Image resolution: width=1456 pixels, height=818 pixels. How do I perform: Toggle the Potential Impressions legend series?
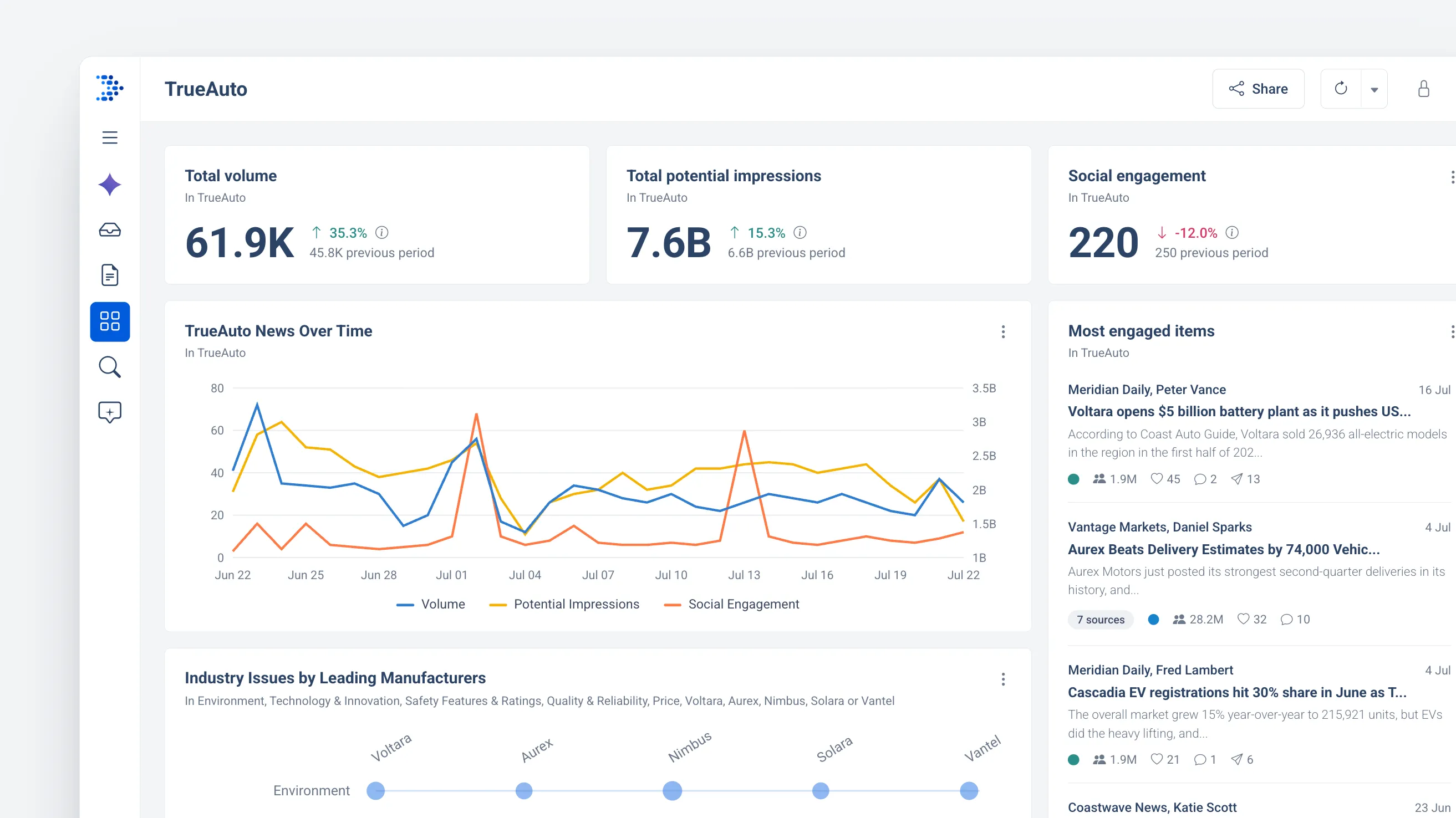[x=564, y=604]
